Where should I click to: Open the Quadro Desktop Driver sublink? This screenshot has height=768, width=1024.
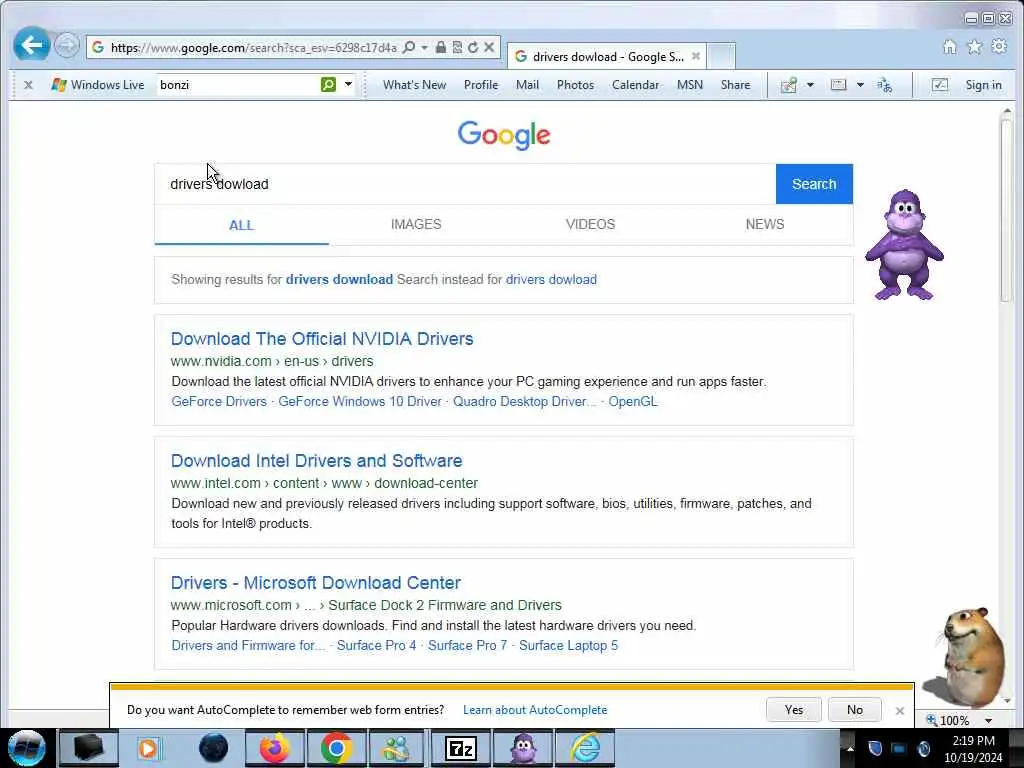click(x=524, y=402)
